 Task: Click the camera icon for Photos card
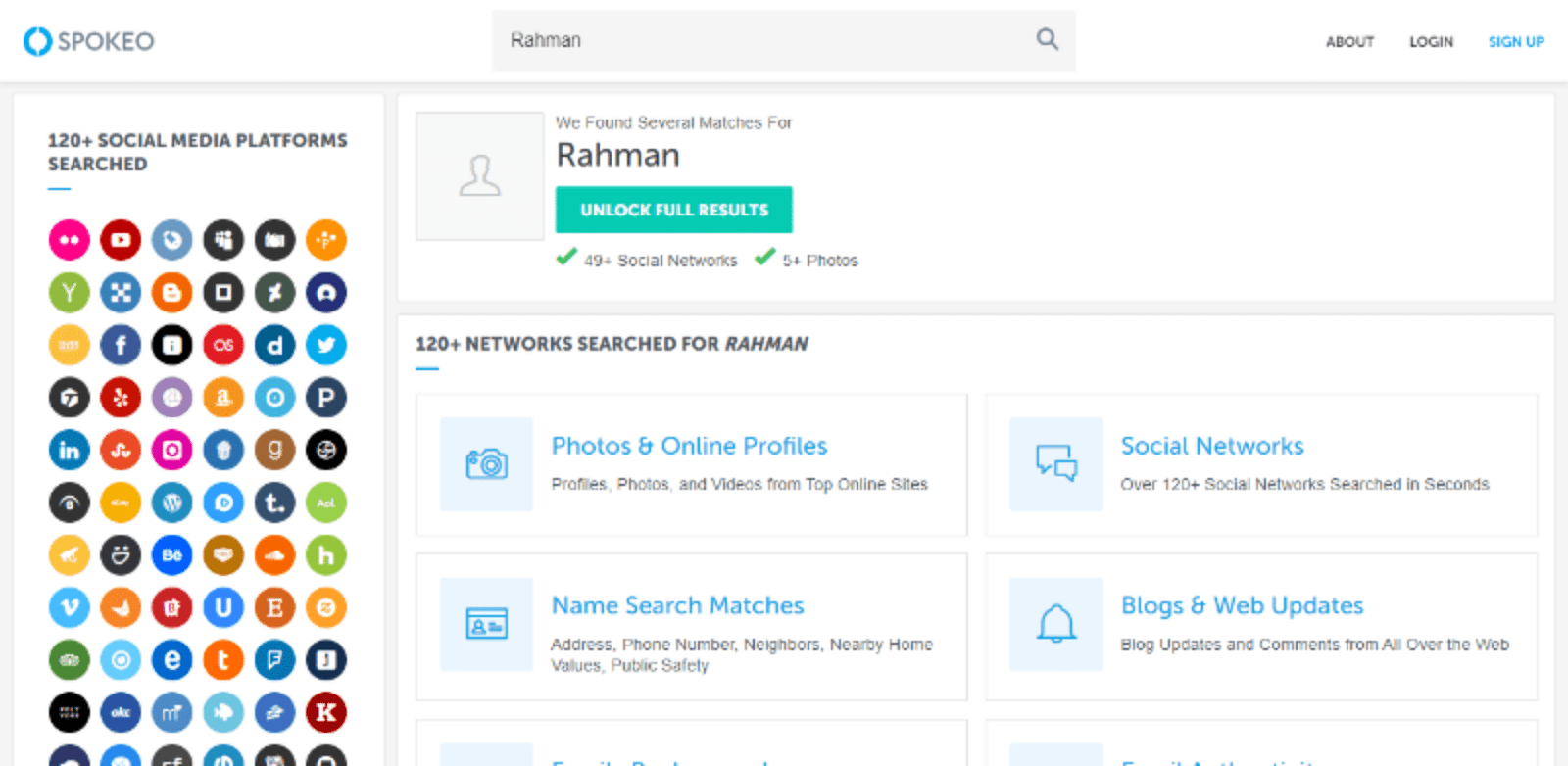coord(486,464)
